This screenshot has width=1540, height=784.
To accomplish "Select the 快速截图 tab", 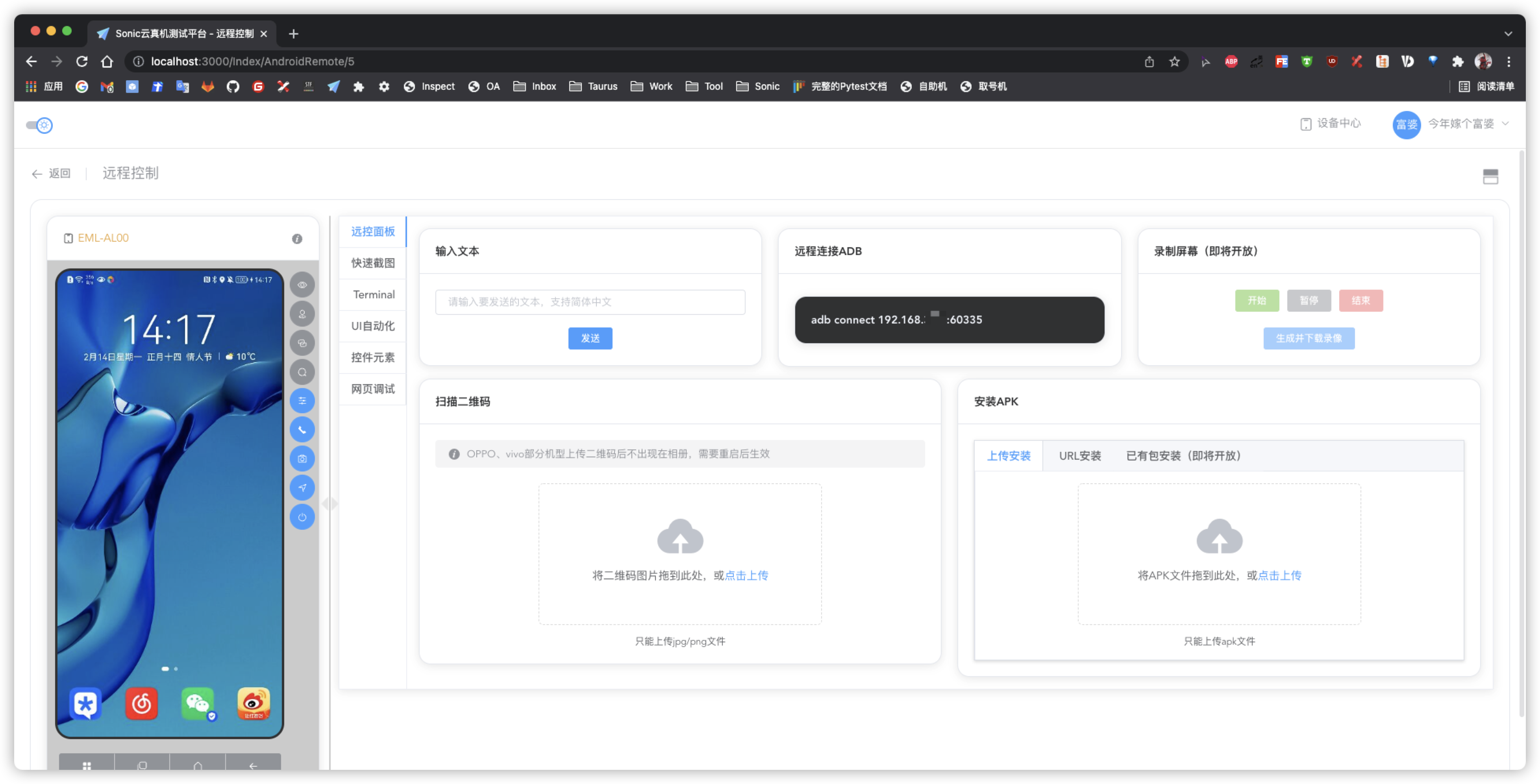I will coord(372,263).
